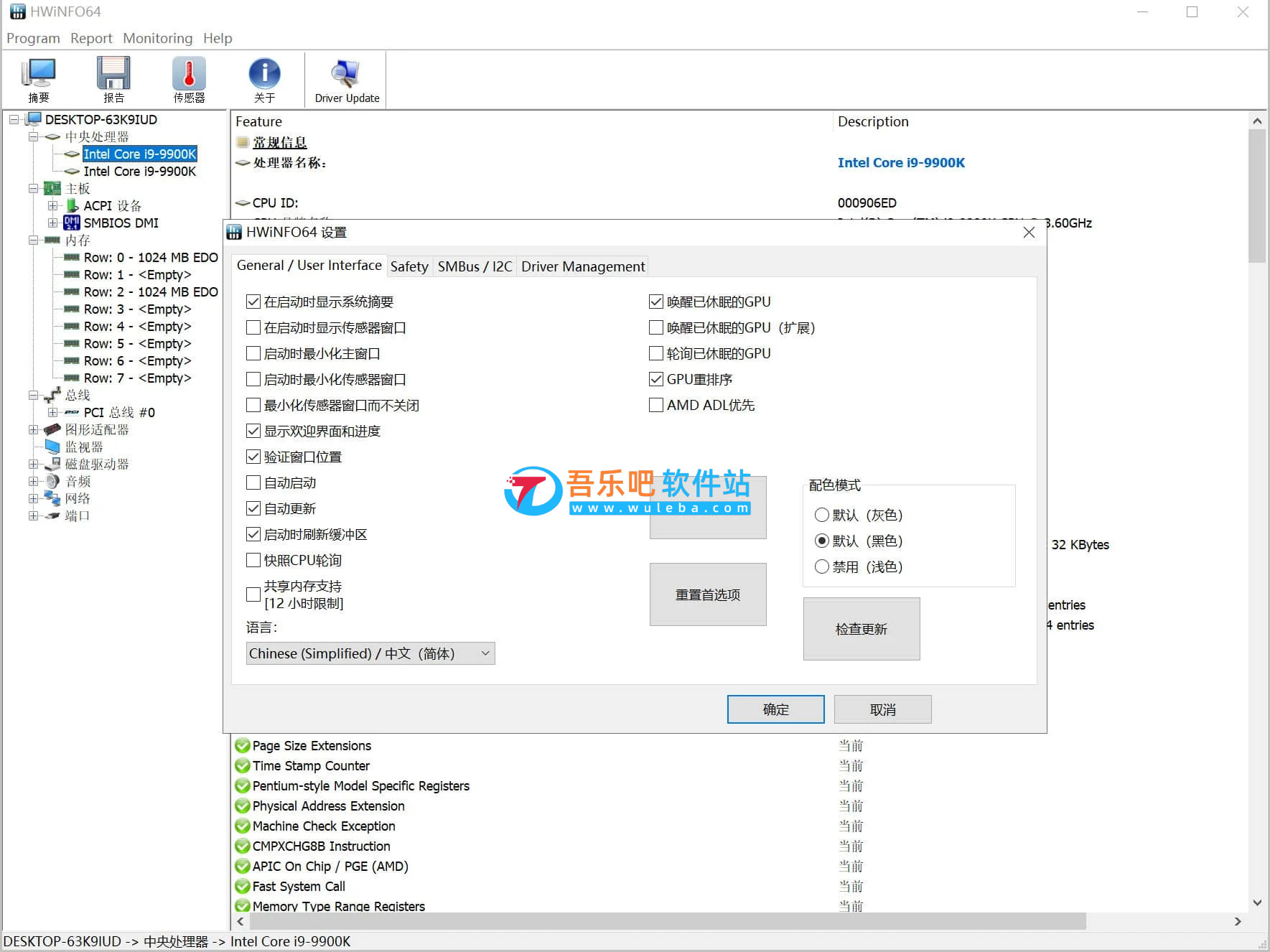Uncheck 在启动时显示系统摘要 checkbox
This screenshot has height=952, width=1270.
coord(253,302)
